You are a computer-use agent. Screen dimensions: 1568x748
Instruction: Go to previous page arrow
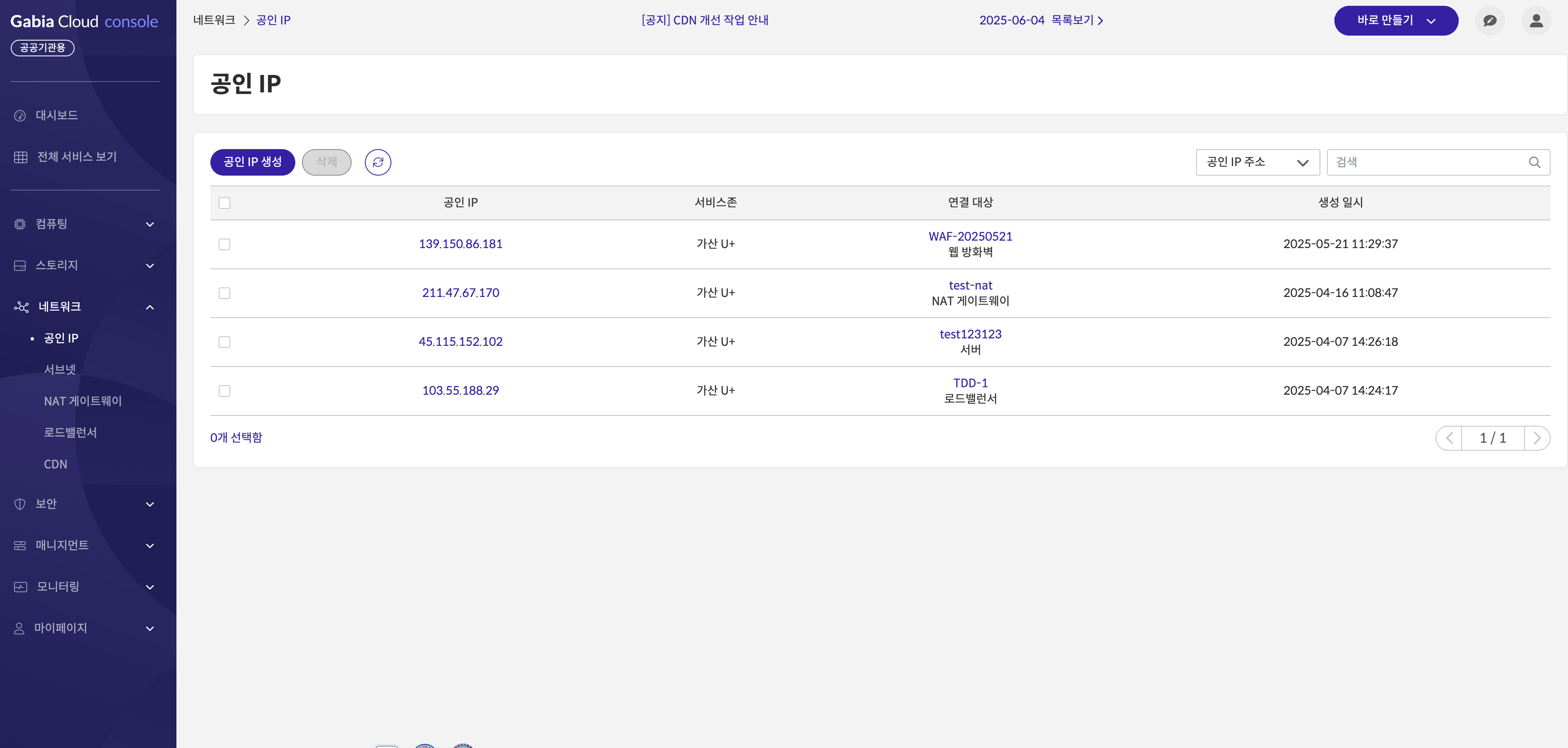pyautogui.click(x=1449, y=438)
